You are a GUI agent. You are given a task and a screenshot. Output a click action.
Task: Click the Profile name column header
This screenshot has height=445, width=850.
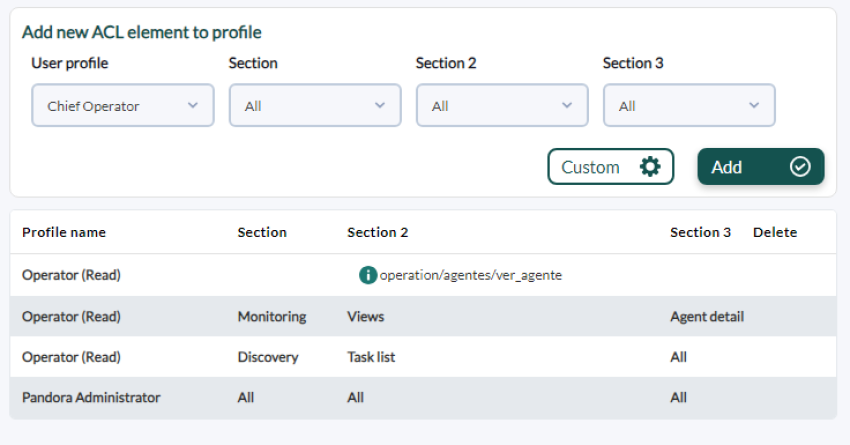point(64,233)
